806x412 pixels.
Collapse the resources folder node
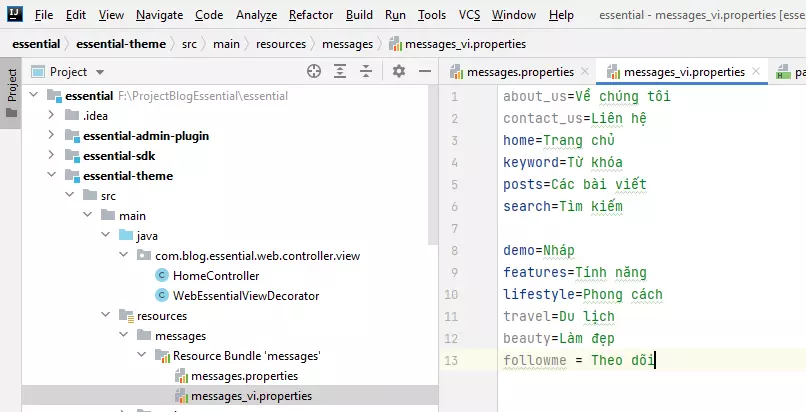coord(107,316)
